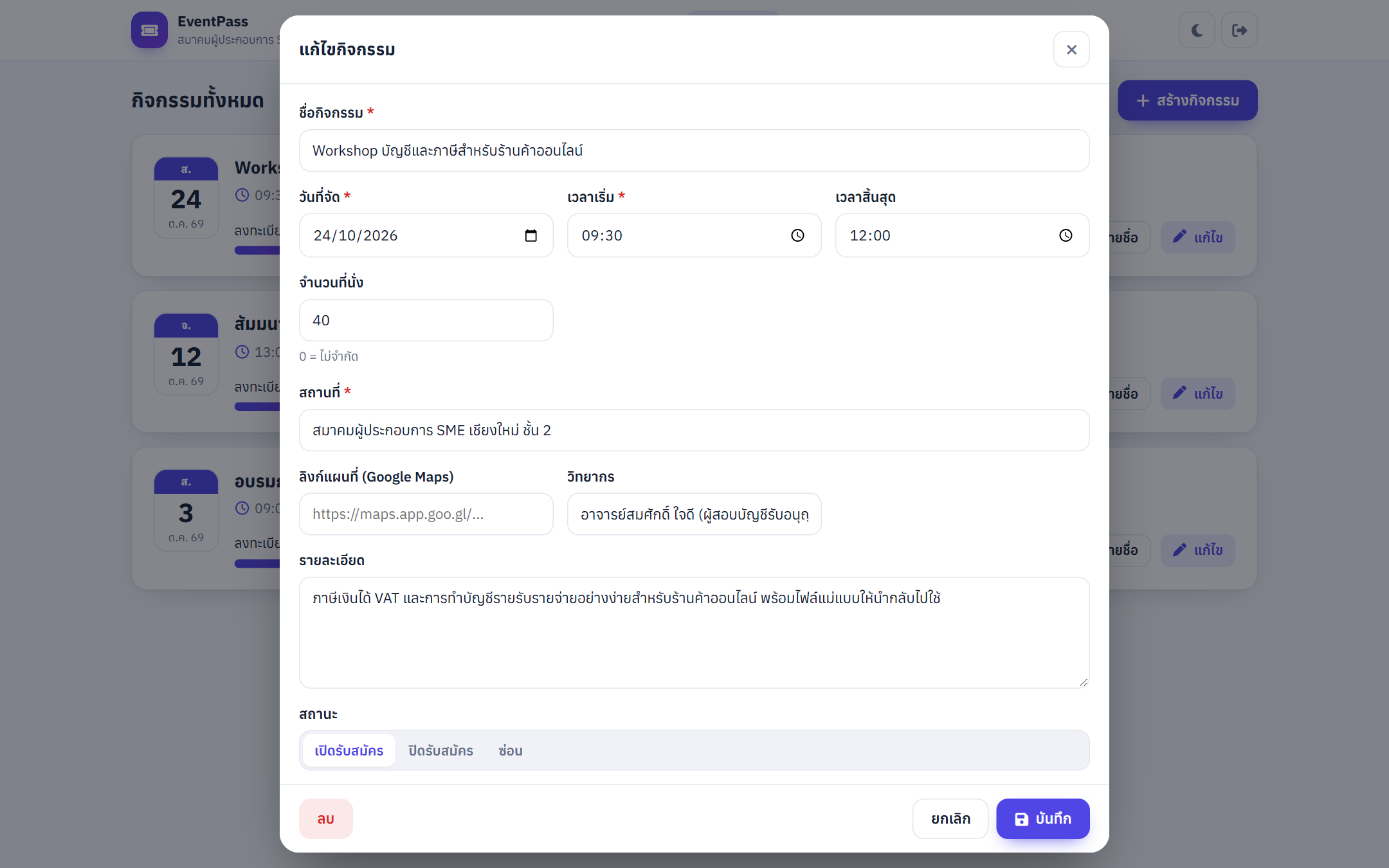
Task: Click the resize handle of description textarea
Action: pos(1084,682)
